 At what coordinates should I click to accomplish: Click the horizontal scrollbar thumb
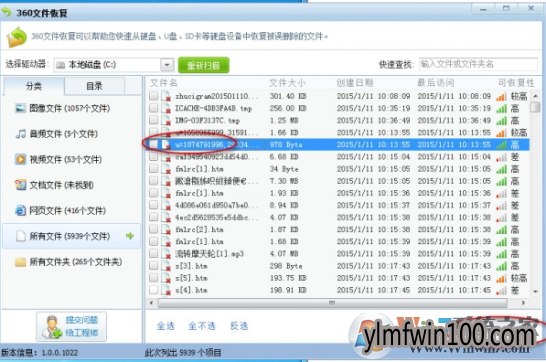coord(332,303)
